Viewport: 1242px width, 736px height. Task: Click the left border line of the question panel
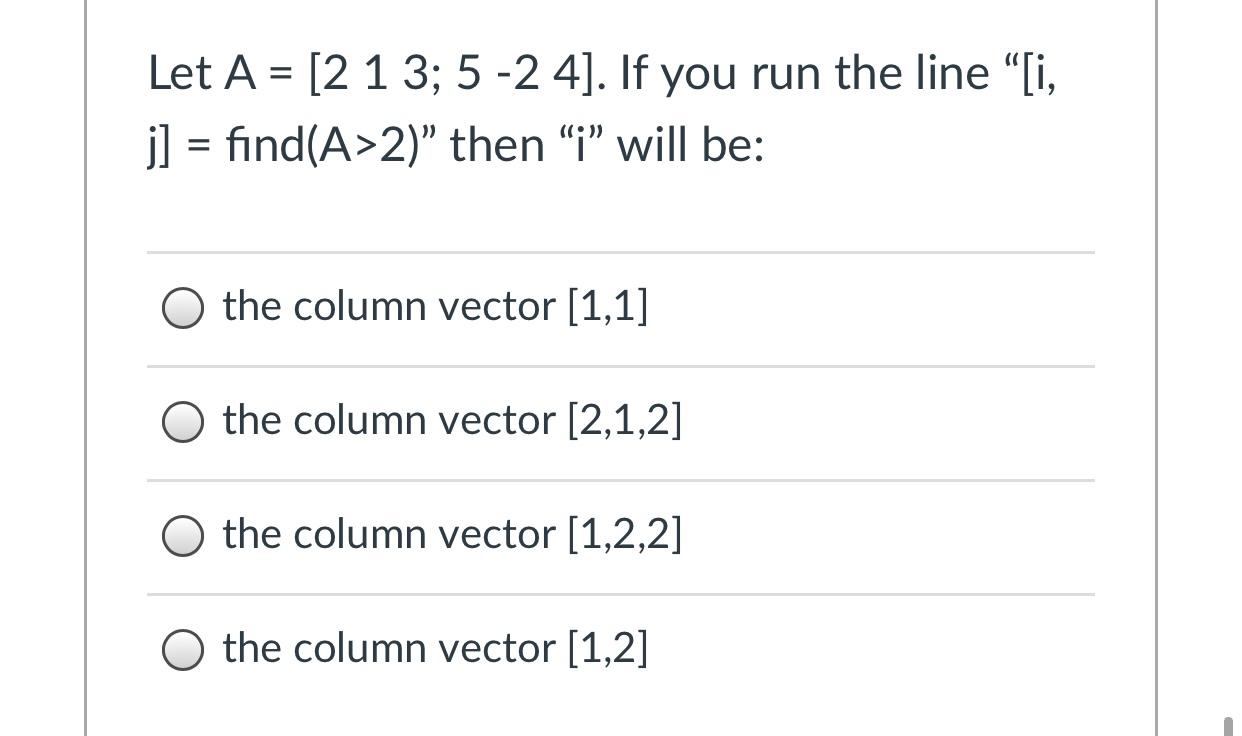[86, 368]
